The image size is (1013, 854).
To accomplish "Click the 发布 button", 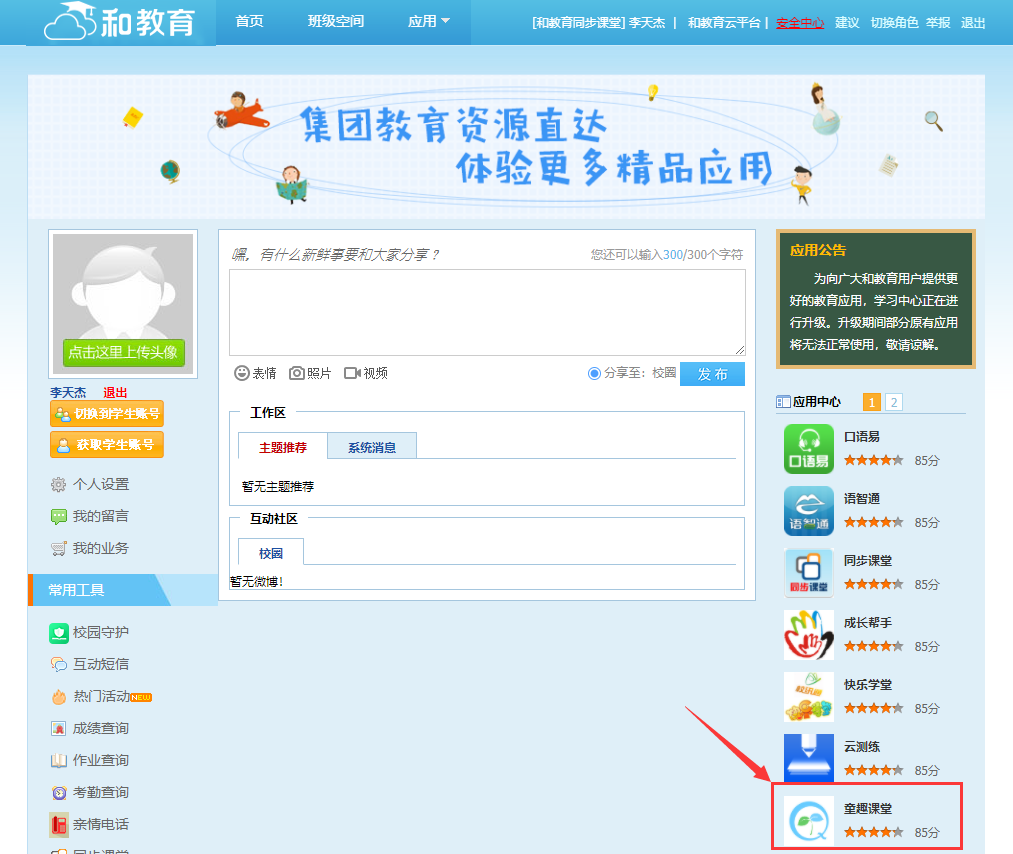I will tap(712, 374).
